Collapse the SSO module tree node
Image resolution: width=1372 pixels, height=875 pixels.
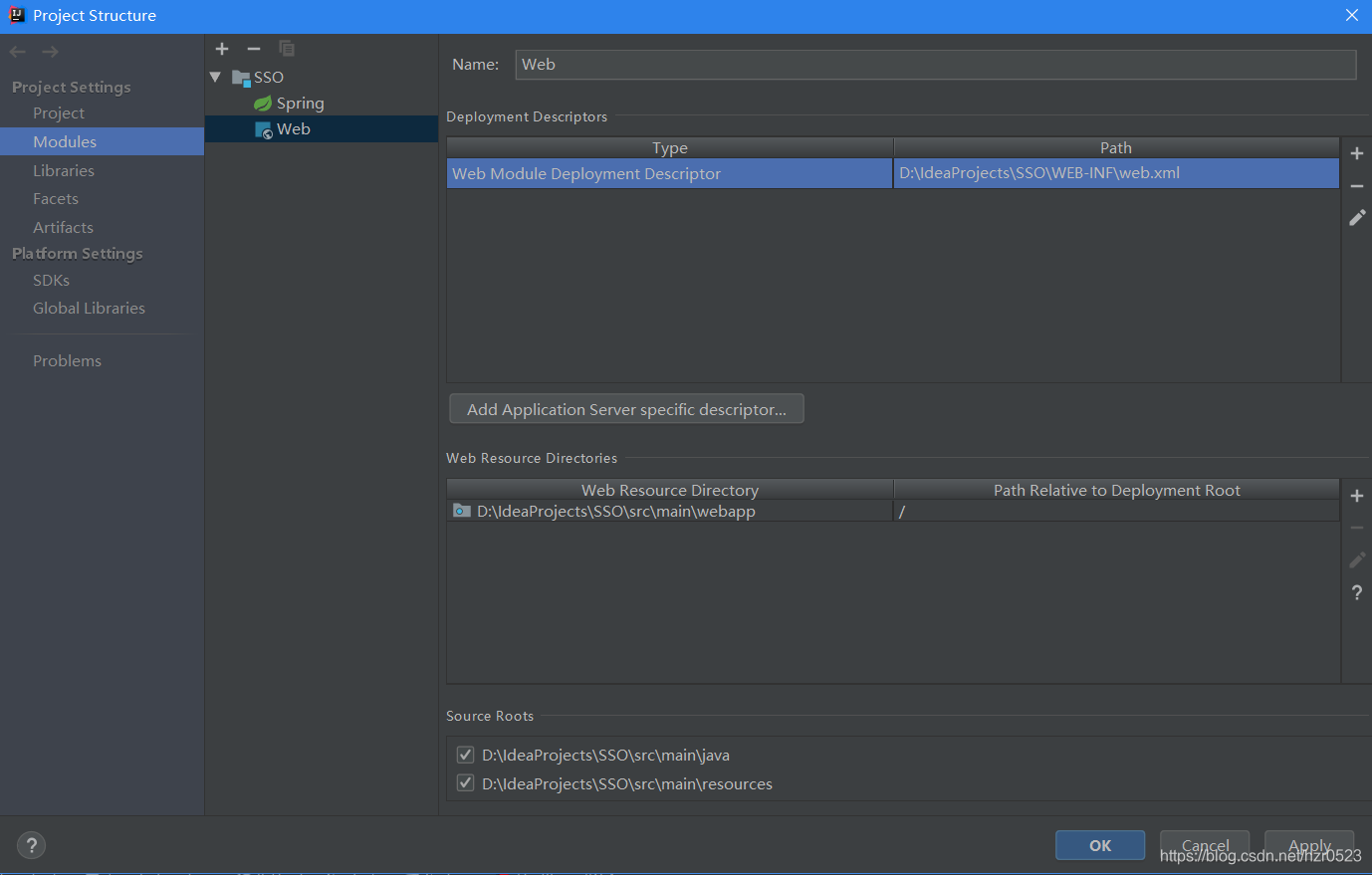[x=215, y=77]
